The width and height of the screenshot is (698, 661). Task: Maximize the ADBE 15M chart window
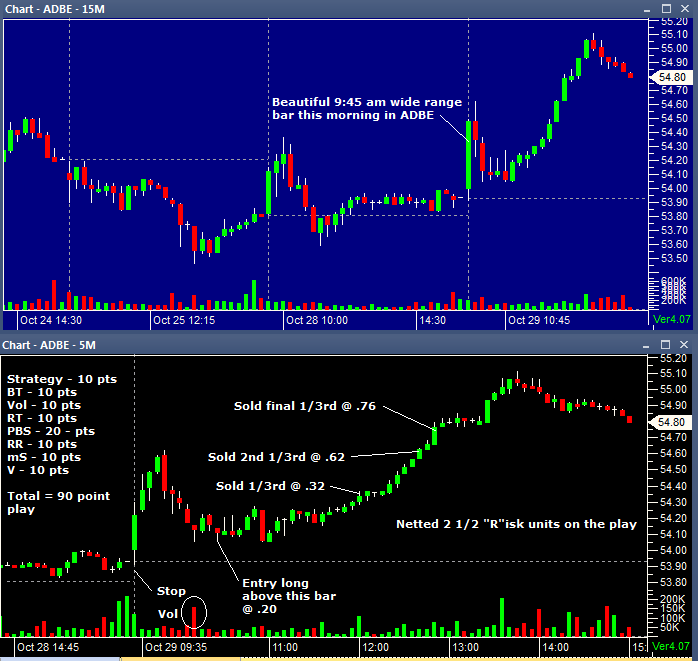tap(666, 9)
